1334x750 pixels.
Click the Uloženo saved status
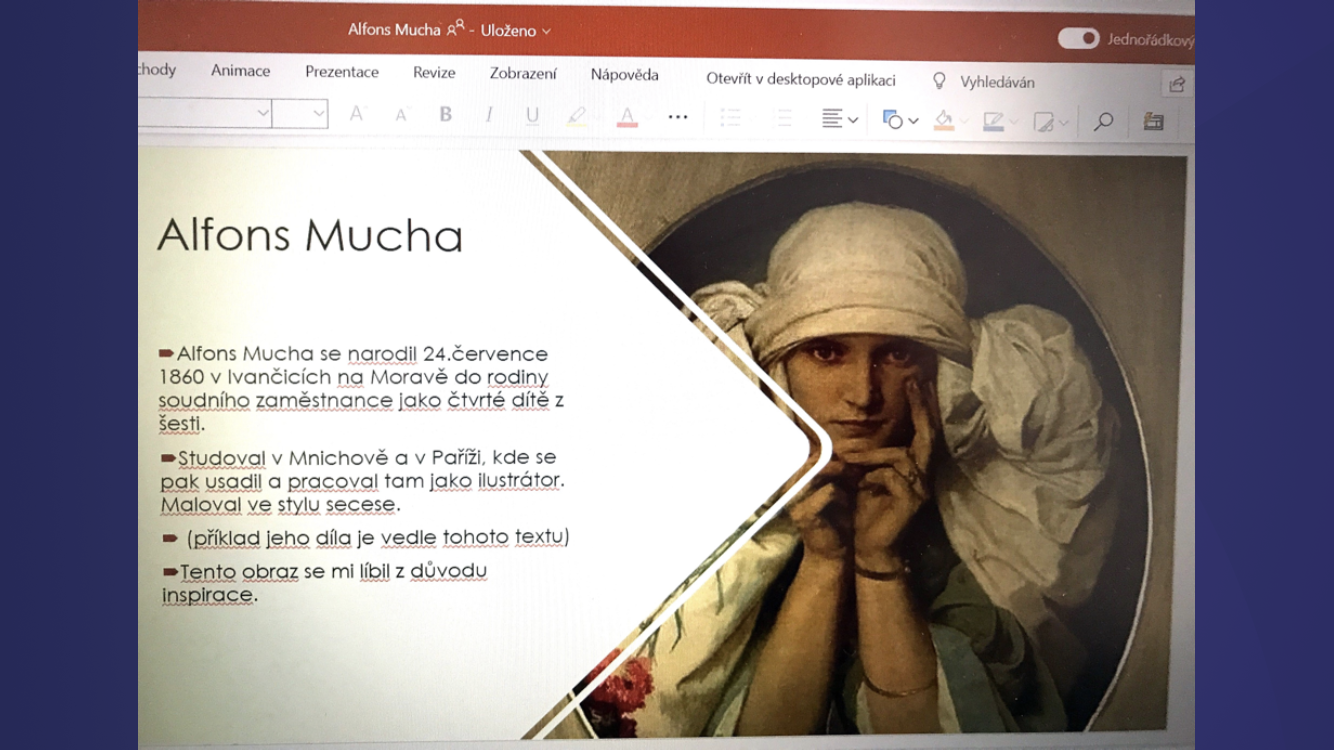[x=508, y=31]
